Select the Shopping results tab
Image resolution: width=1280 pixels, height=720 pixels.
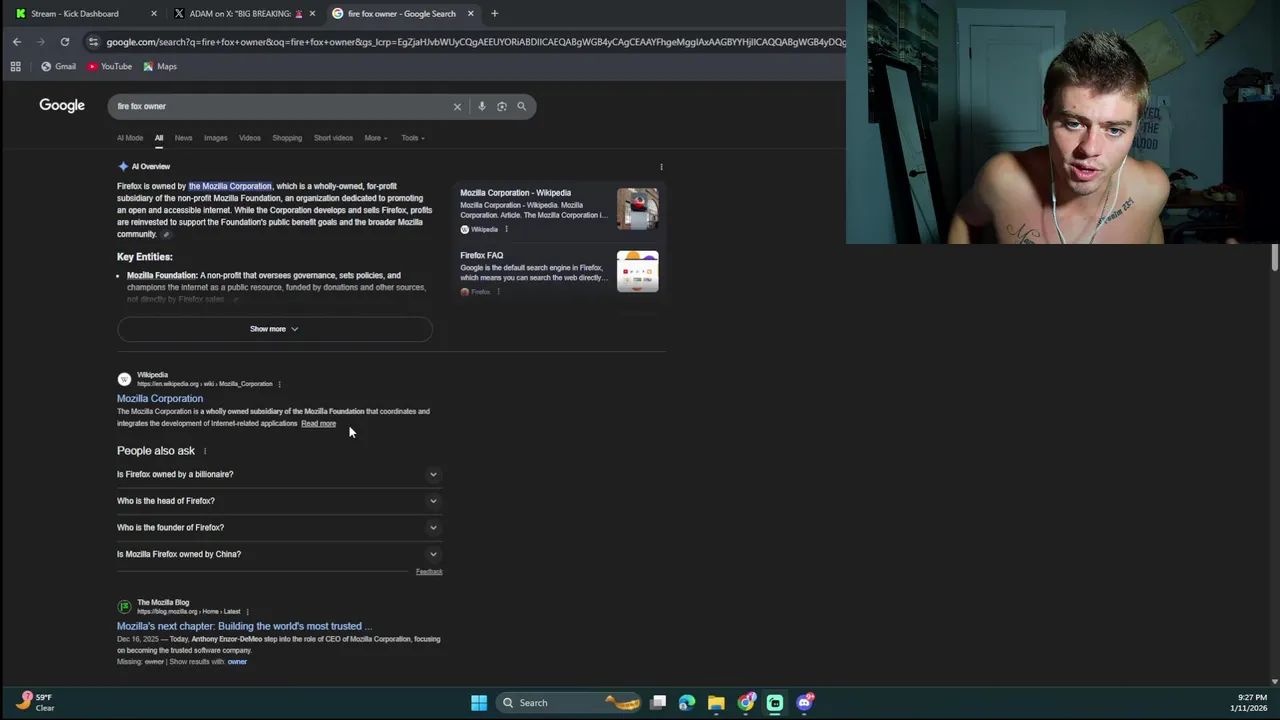pos(287,138)
